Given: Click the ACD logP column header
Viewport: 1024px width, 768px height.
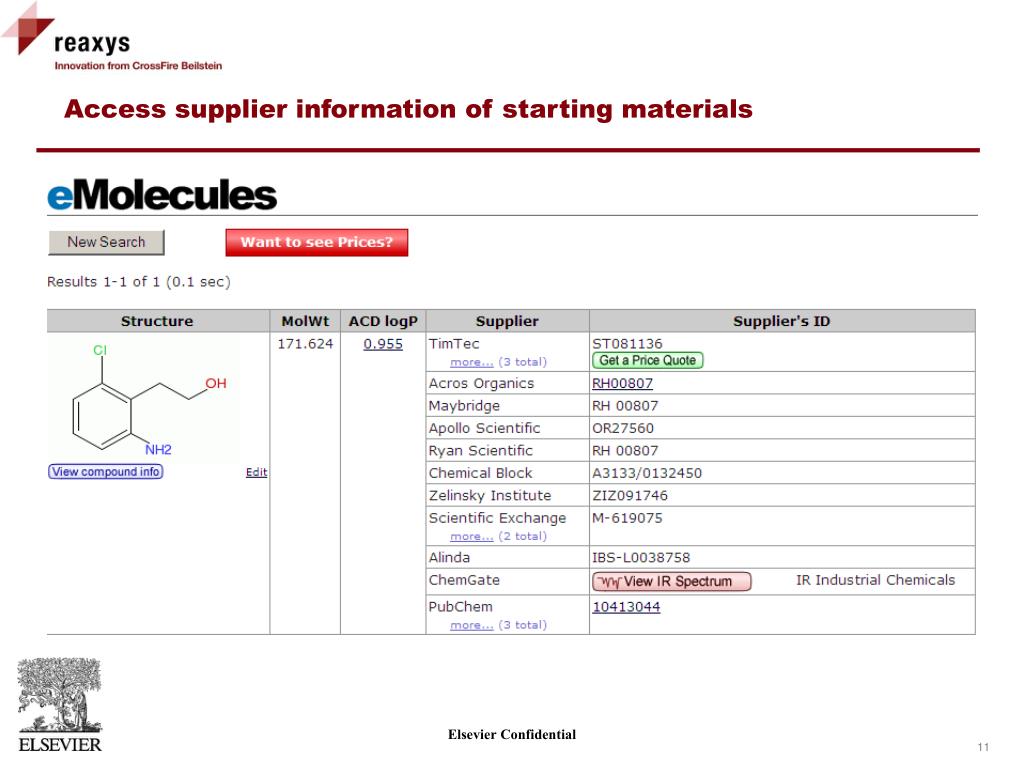Looking at the screenshot, I should (383, 321).
